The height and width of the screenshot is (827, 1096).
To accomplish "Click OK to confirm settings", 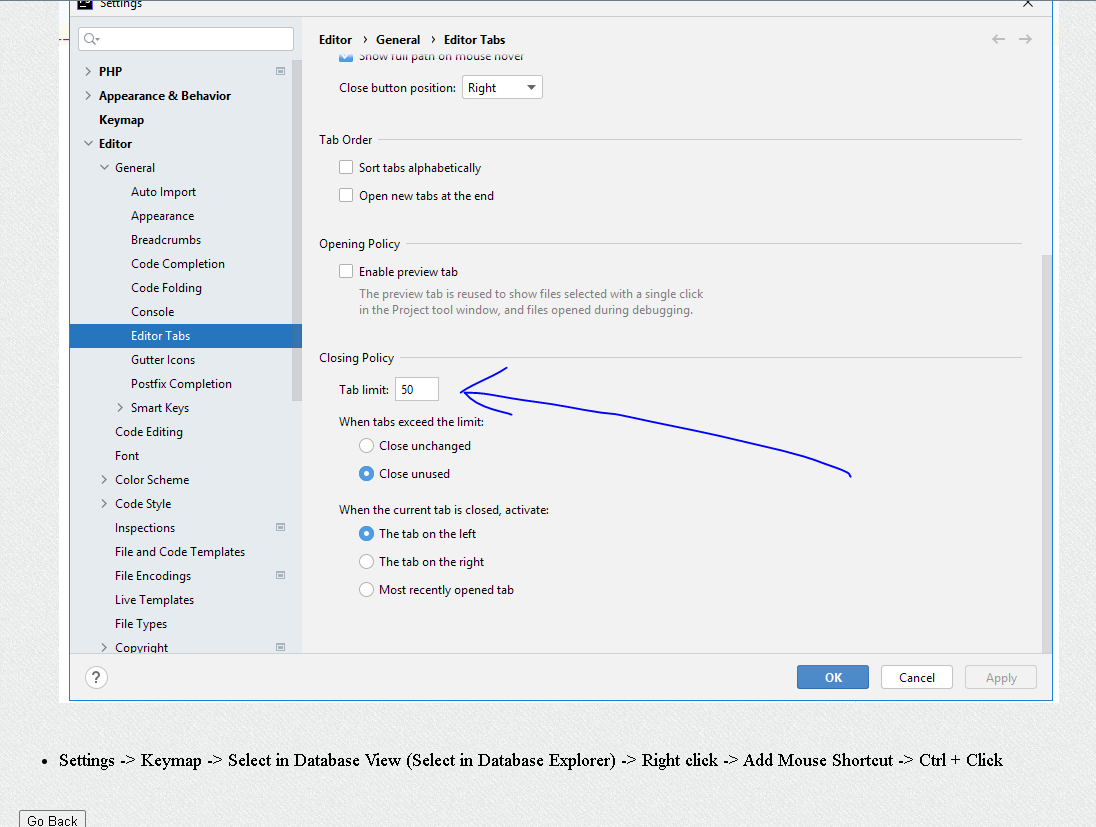I will [832, 677].
